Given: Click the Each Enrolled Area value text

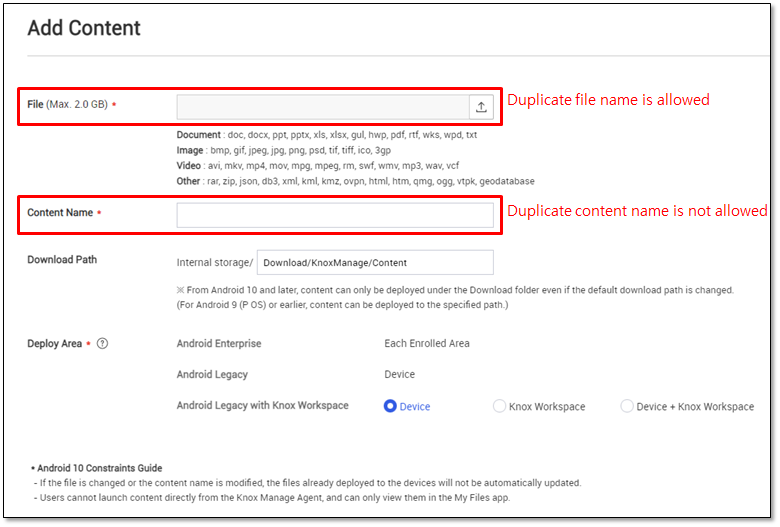Looking at the screenshot, I should click(427, 343).
